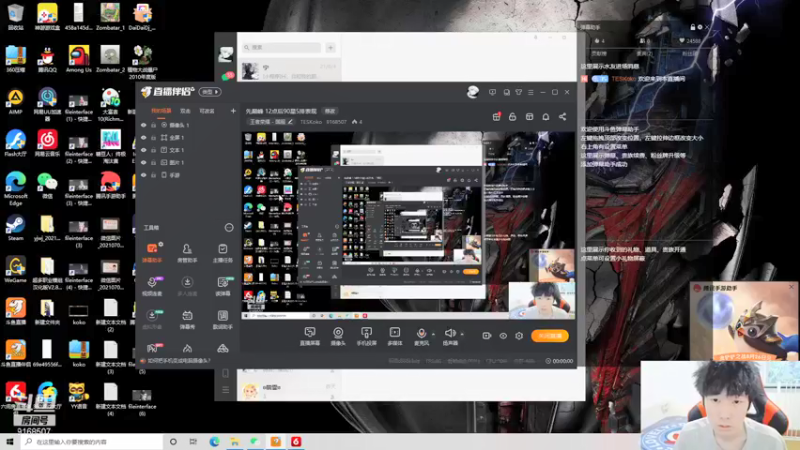Lock the image 1 source layer

153,162
